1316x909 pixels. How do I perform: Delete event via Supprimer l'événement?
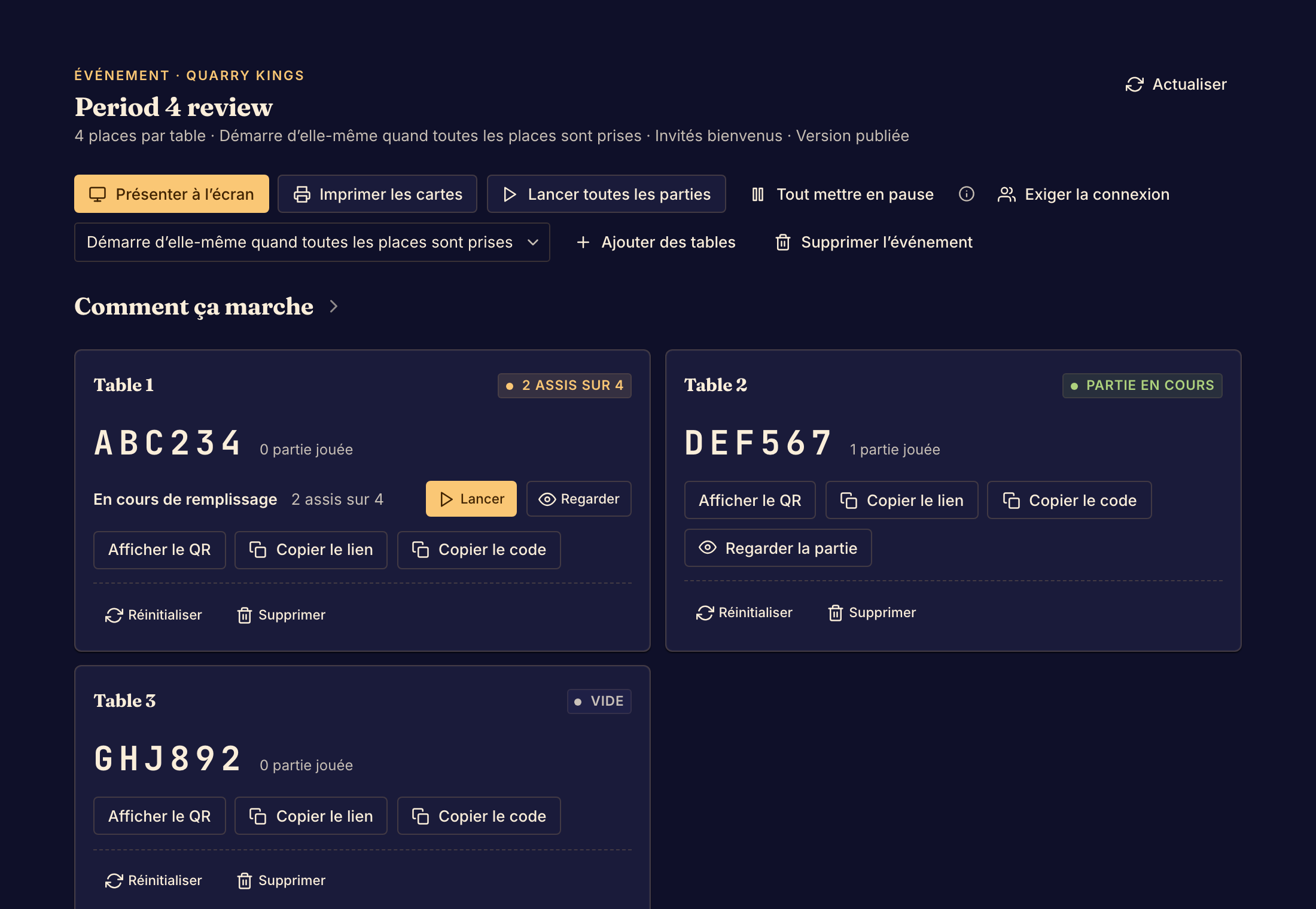tap(874, 242)
